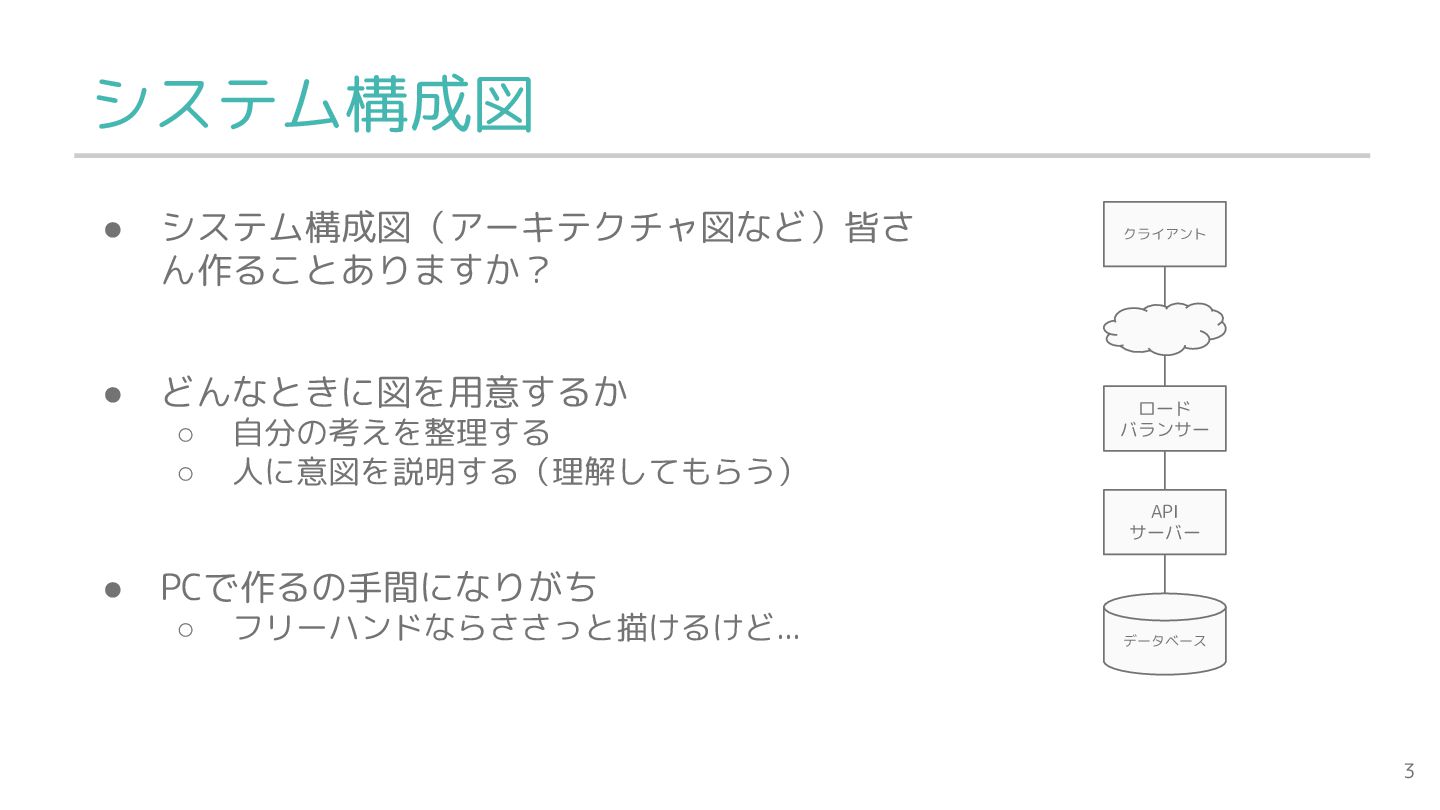Click the text 作ることありますか？

[374, 270]
